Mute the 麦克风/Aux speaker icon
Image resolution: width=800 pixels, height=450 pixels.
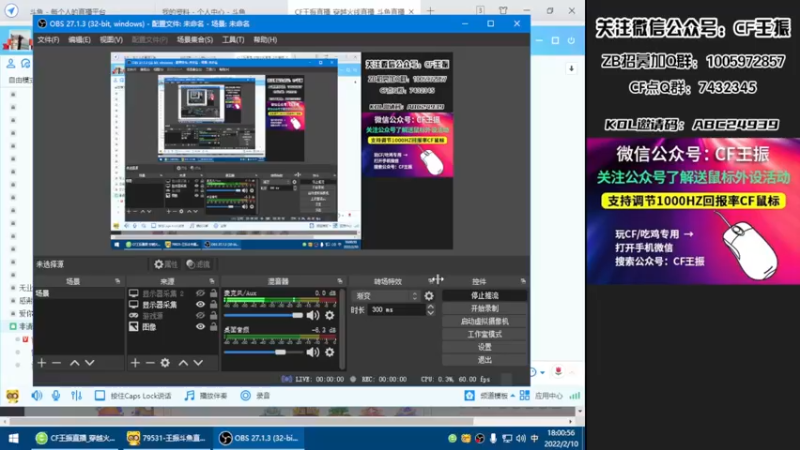tap(313, 315)
